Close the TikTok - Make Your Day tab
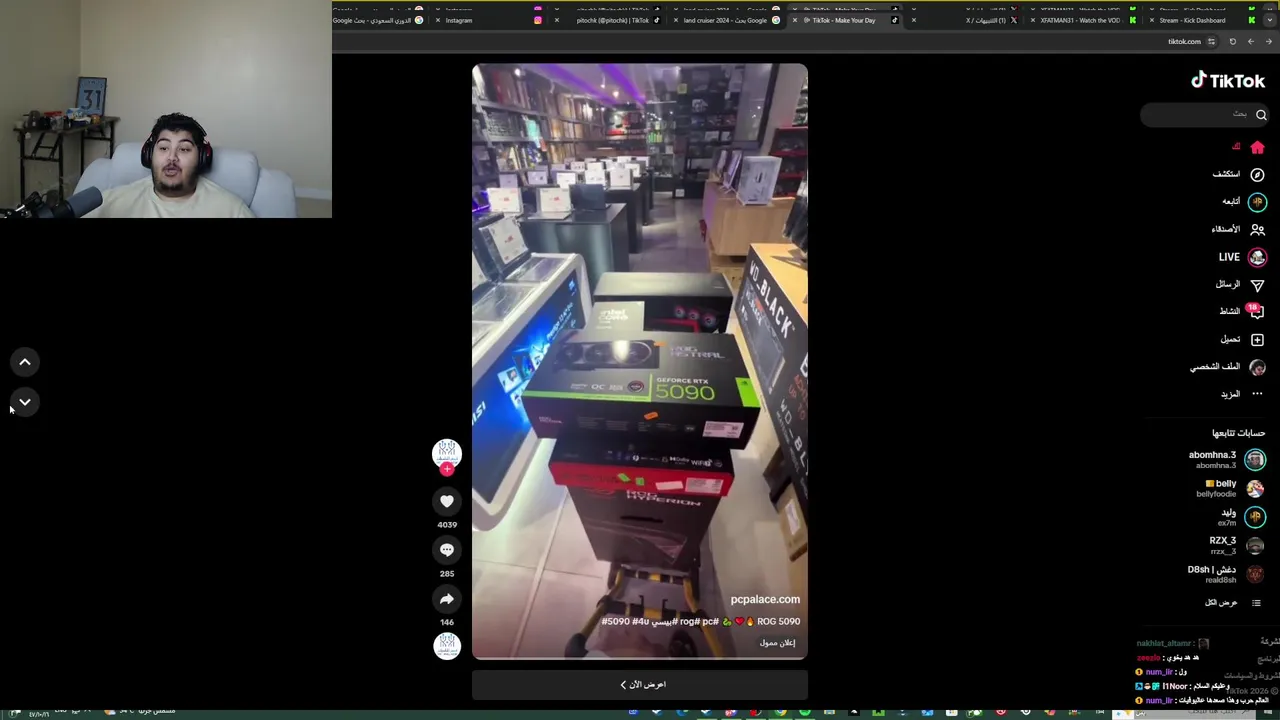The width and height of the screenshot is (1280, 720). tap(795, 20)
